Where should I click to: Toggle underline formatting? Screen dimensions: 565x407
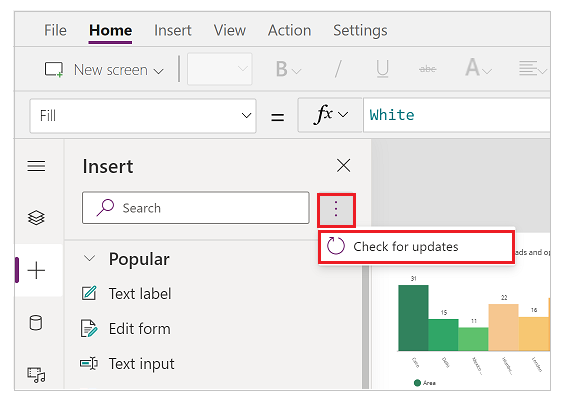click(x=382, y=69)
